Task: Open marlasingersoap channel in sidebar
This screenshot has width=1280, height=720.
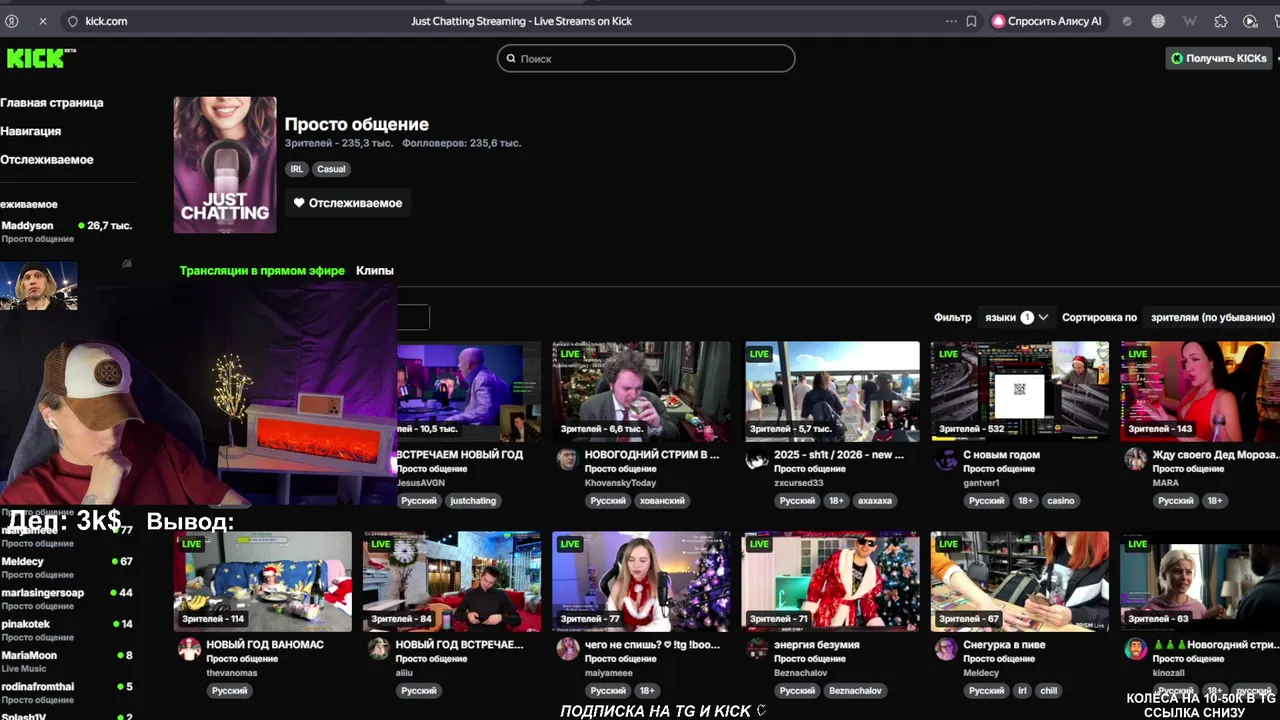Action: [67, 598]
